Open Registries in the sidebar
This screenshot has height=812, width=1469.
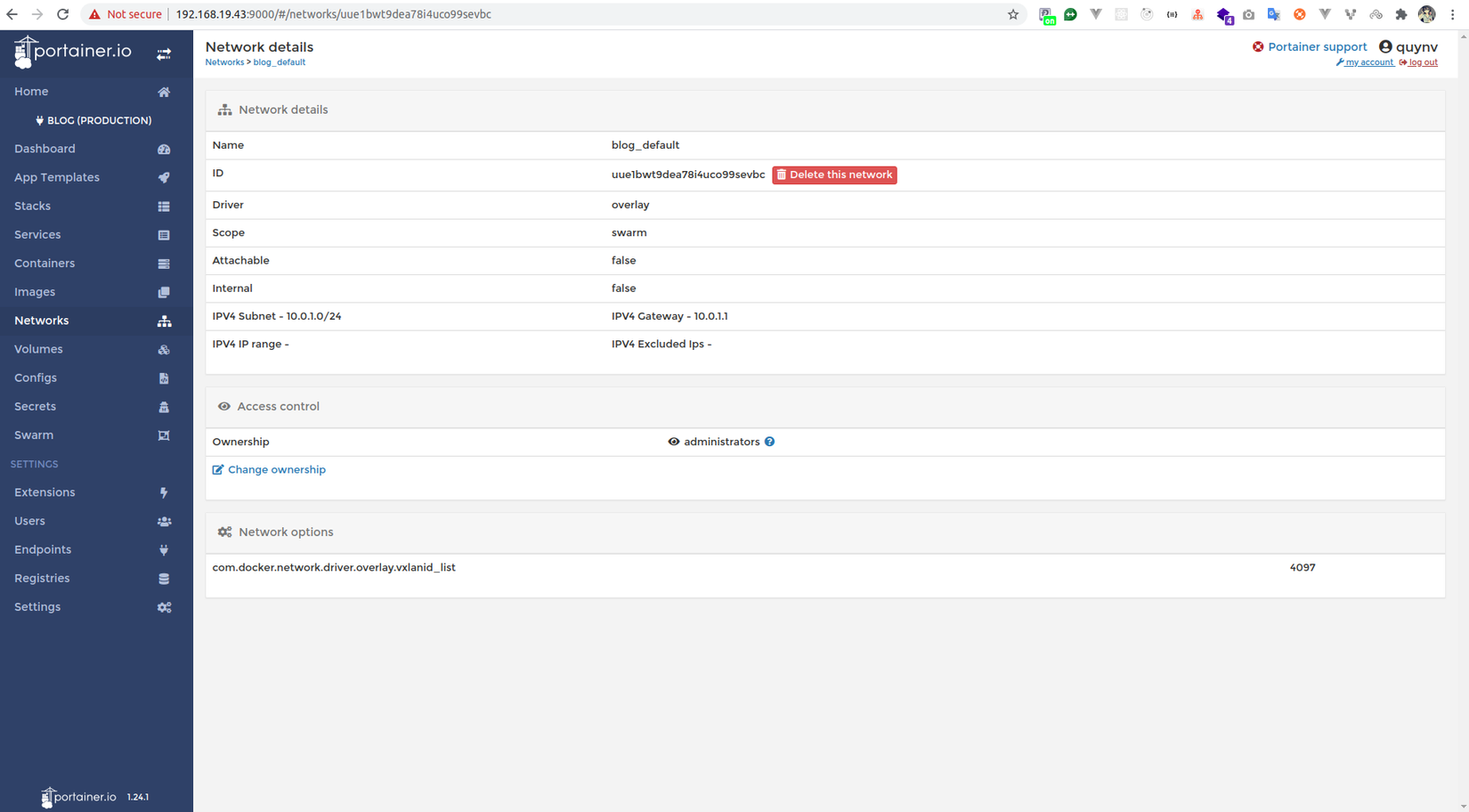click(x=42, y=579)
